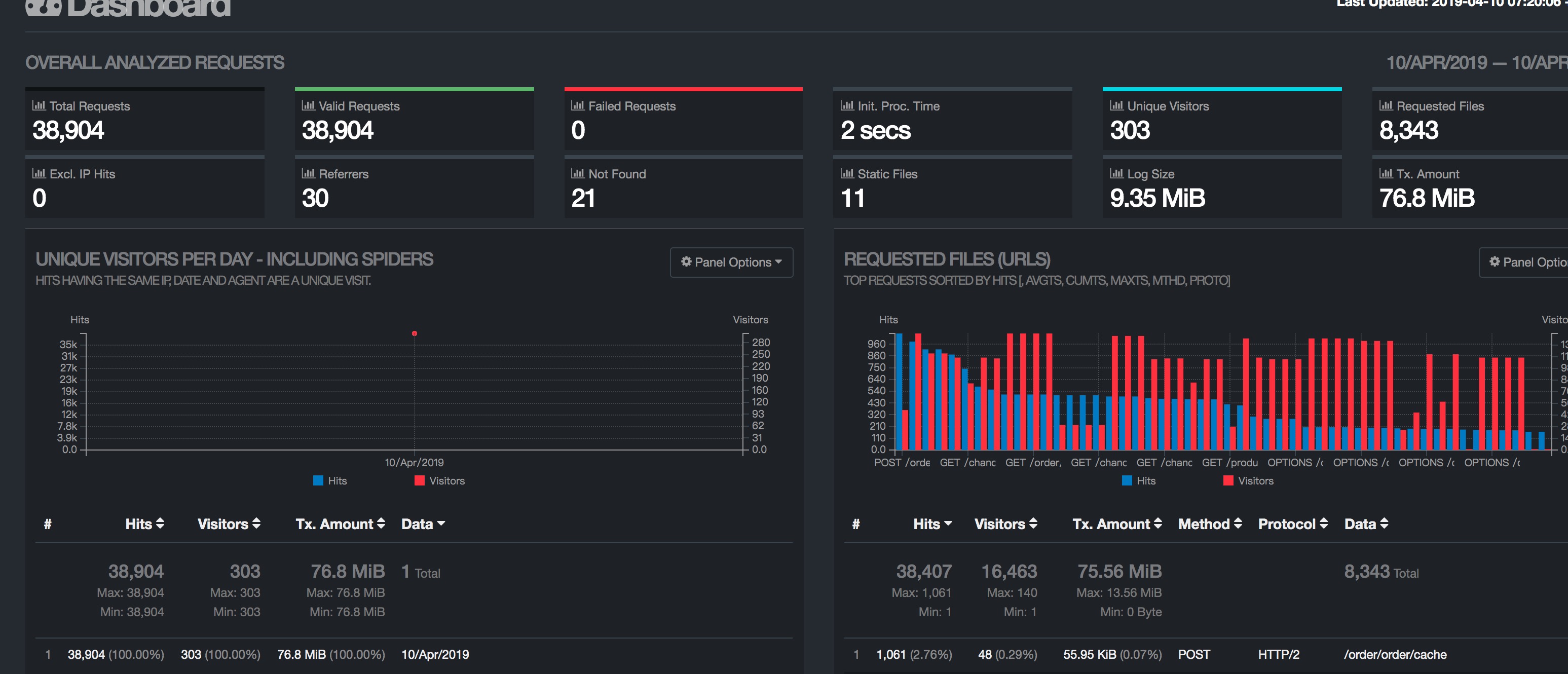This screenshot has height=674, width=1568.
Task: Click the Failed Requests chart icon
Action: click(x=578, y=105)
